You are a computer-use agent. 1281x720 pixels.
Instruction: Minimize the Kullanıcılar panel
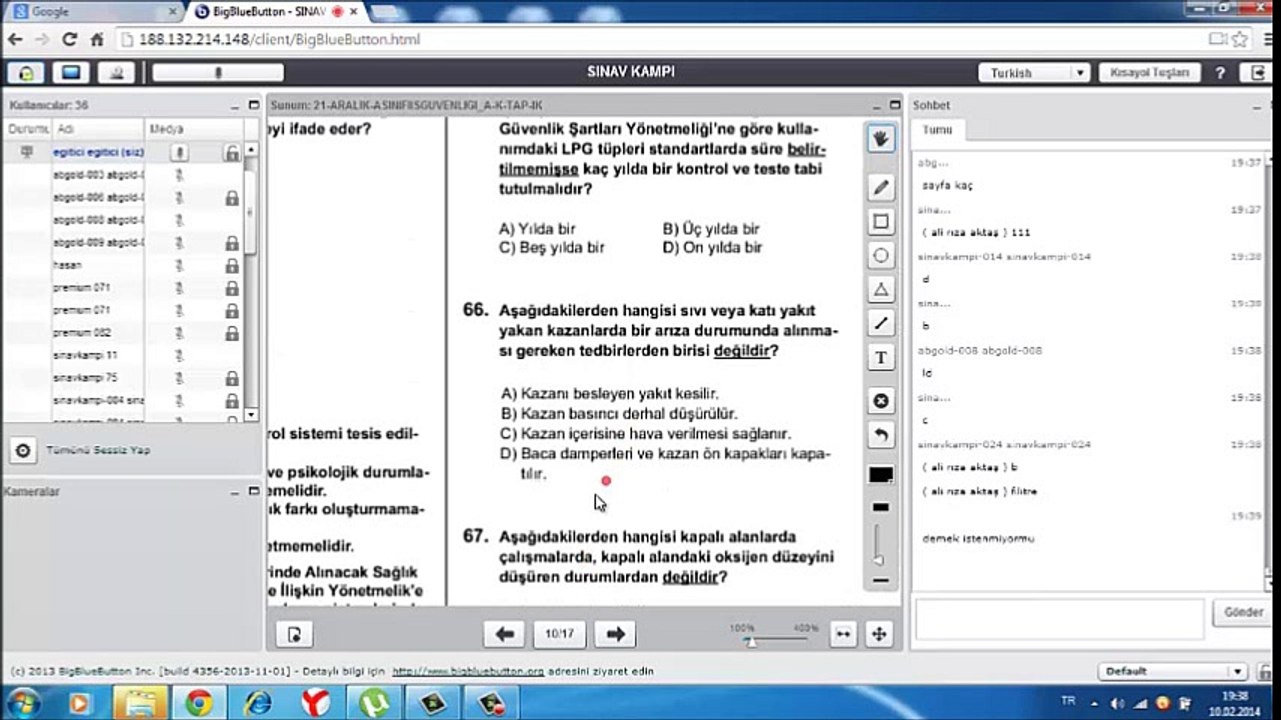(x=235, y=105)
